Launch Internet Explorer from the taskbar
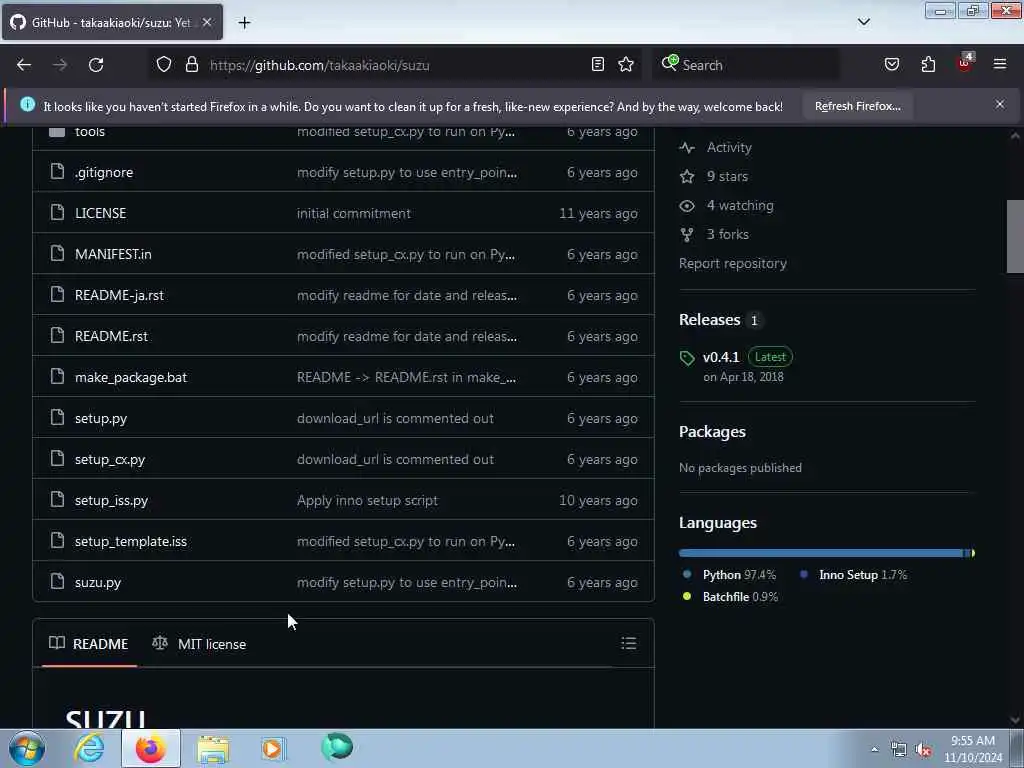 click(x=89, y=748)
